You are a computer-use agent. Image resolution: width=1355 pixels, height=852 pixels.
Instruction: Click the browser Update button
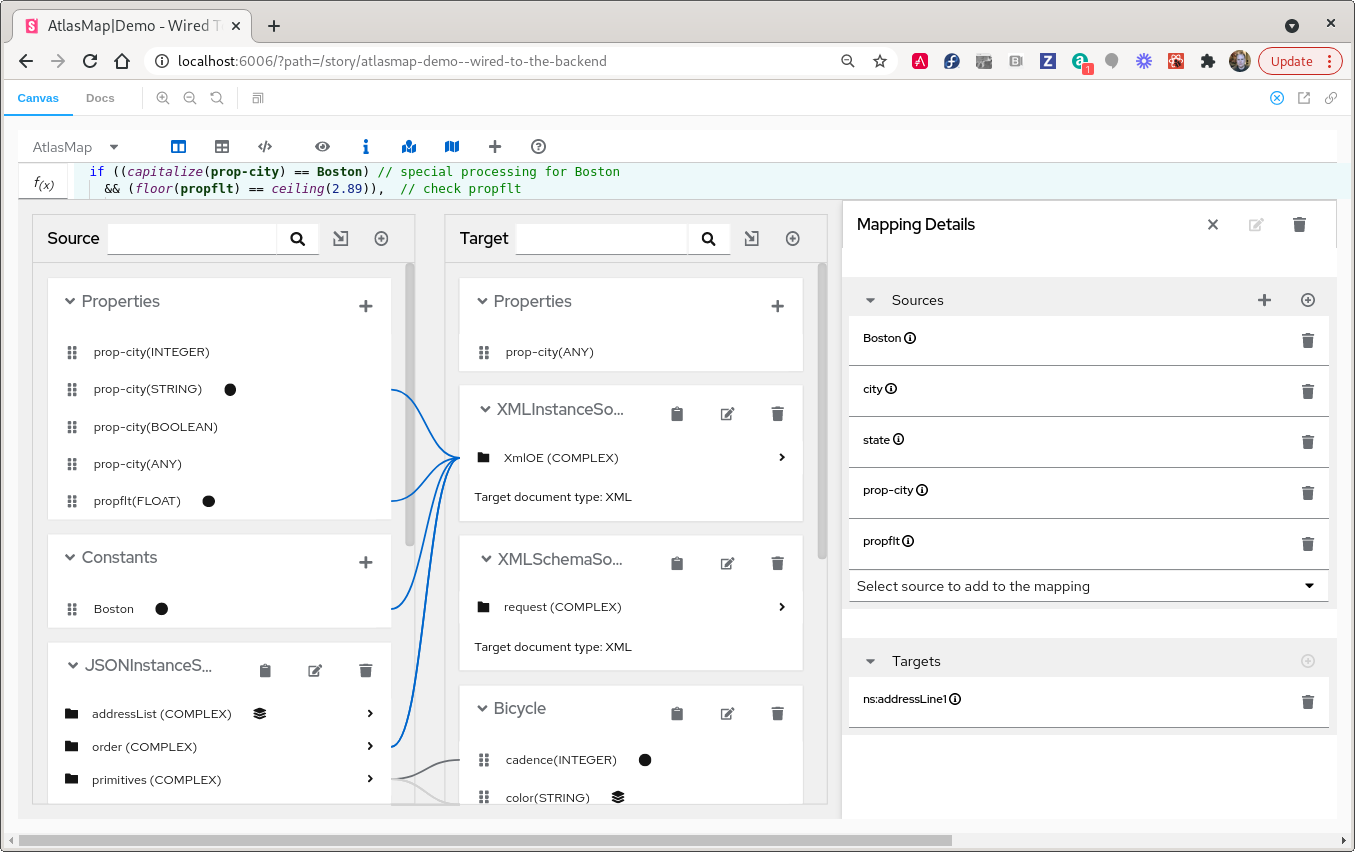tap(1292, 61)
